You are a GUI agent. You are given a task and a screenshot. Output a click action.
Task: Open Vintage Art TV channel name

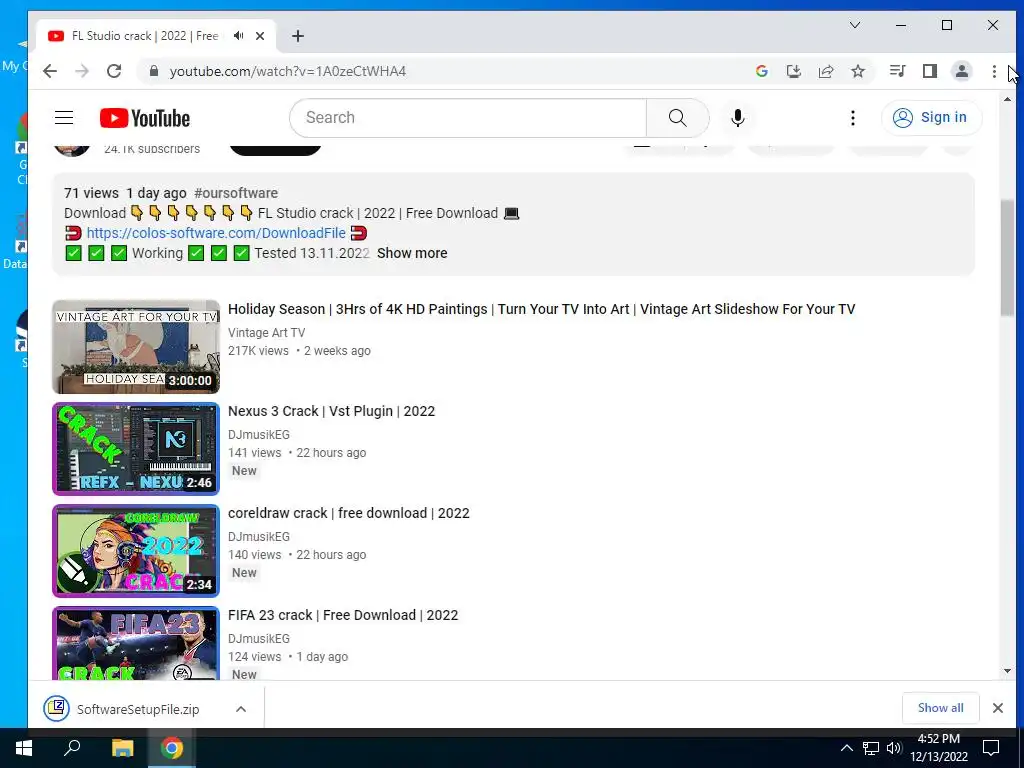(x=266, y=333)
